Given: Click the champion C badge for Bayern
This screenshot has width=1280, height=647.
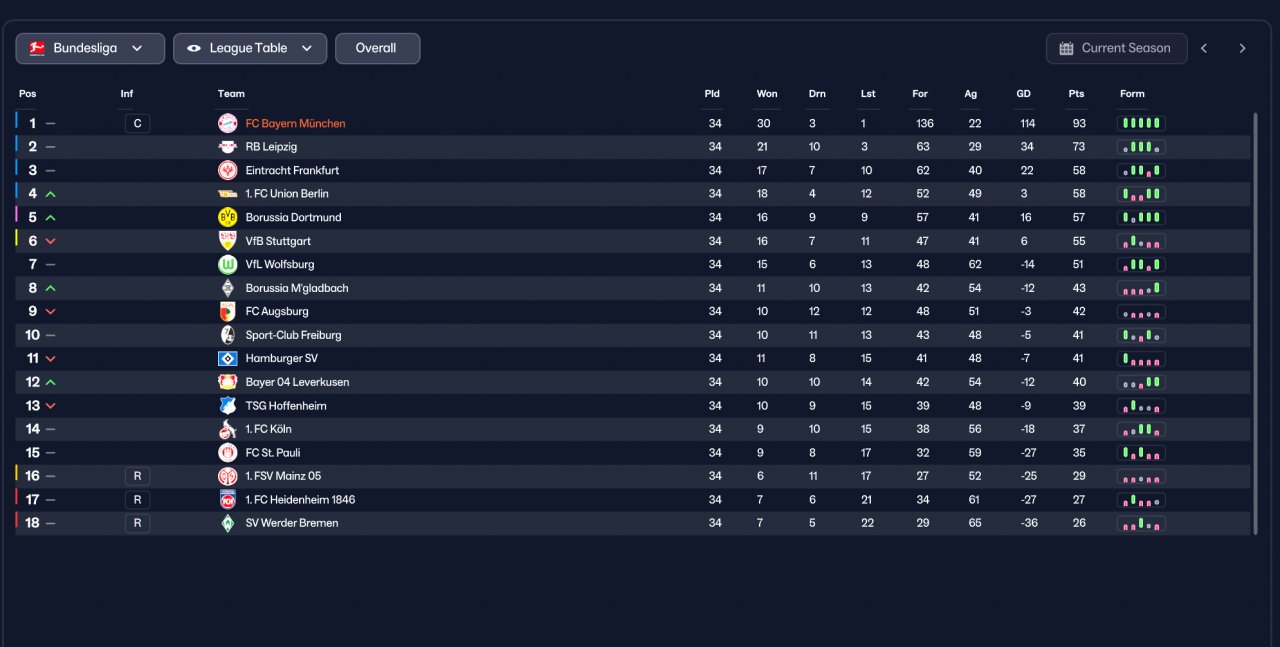Looking at the screenshot, I should (137, 123).
